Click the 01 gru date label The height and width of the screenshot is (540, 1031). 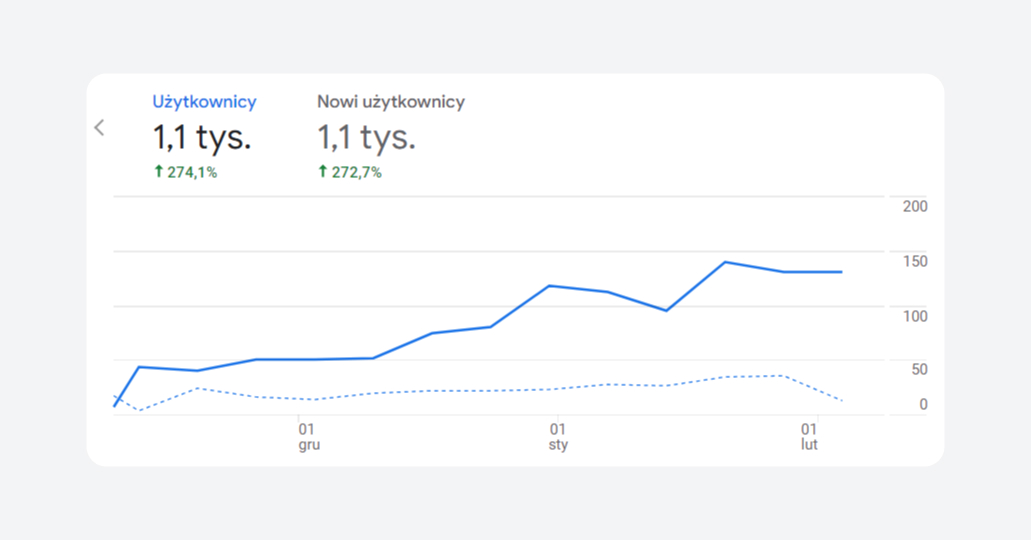[307, 436]
